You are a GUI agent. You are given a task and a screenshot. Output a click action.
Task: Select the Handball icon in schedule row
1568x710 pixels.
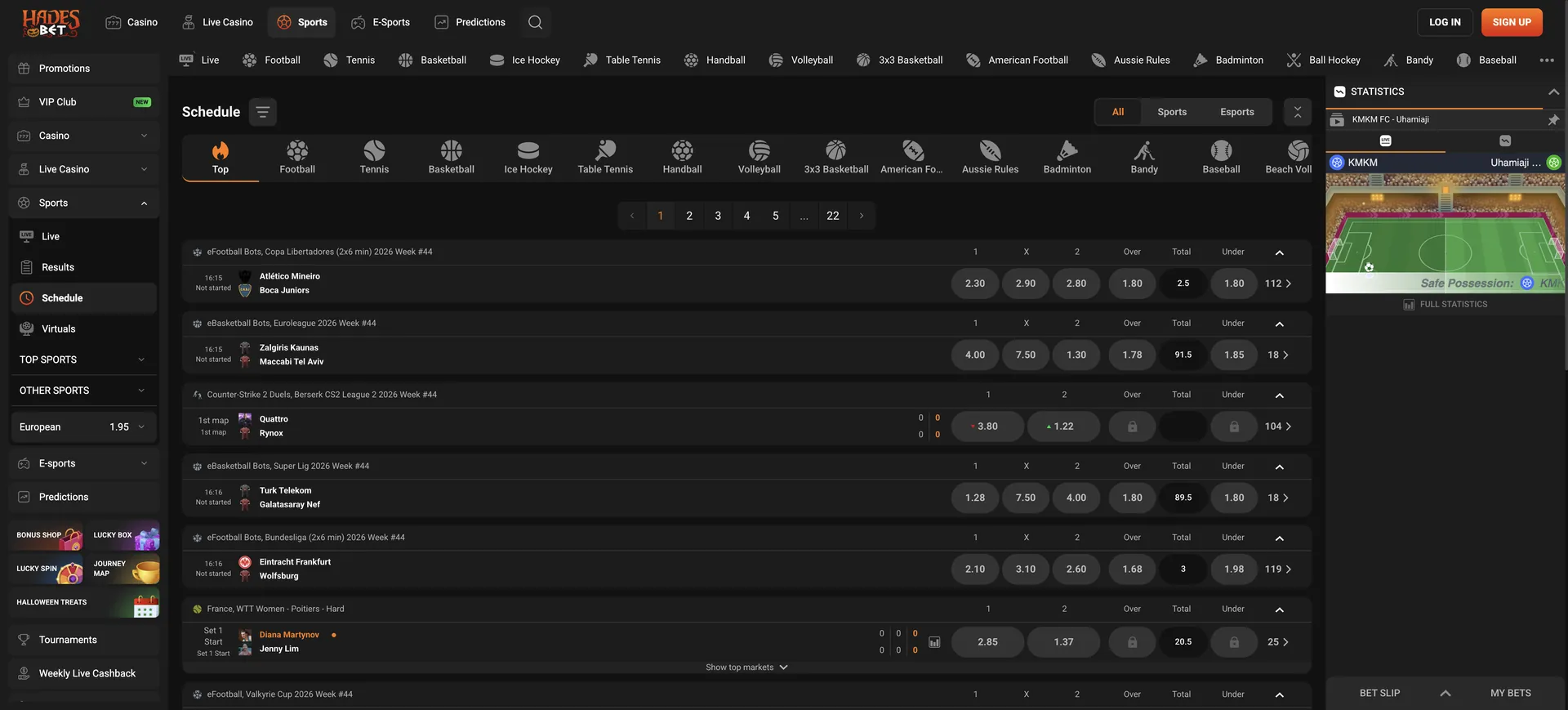[682, 150]
